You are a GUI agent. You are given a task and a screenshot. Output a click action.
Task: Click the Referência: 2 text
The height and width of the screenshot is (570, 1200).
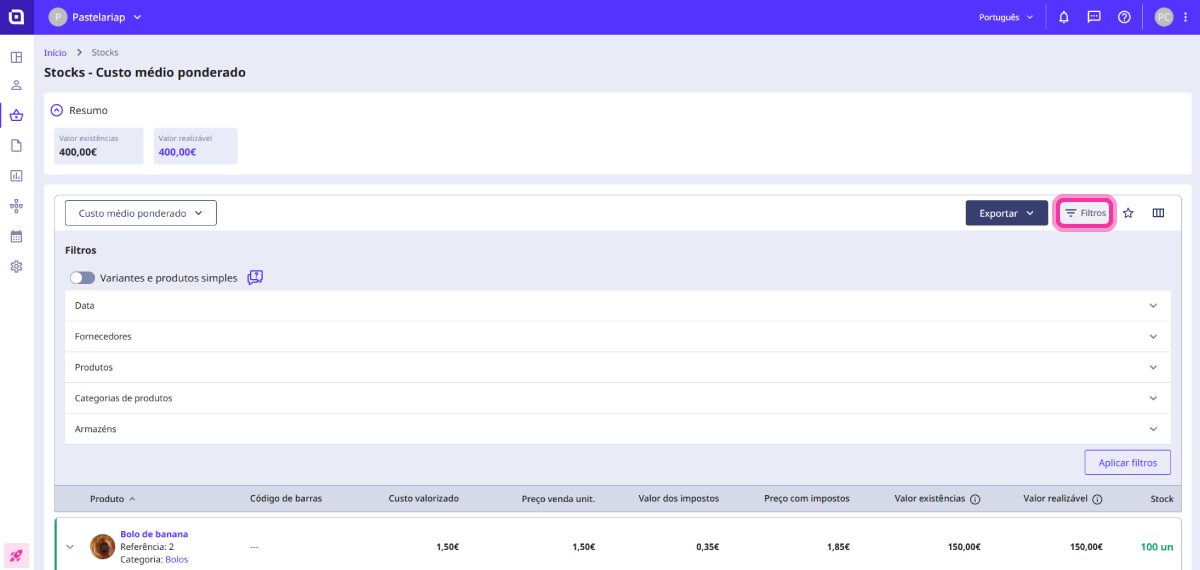point(147,547)
